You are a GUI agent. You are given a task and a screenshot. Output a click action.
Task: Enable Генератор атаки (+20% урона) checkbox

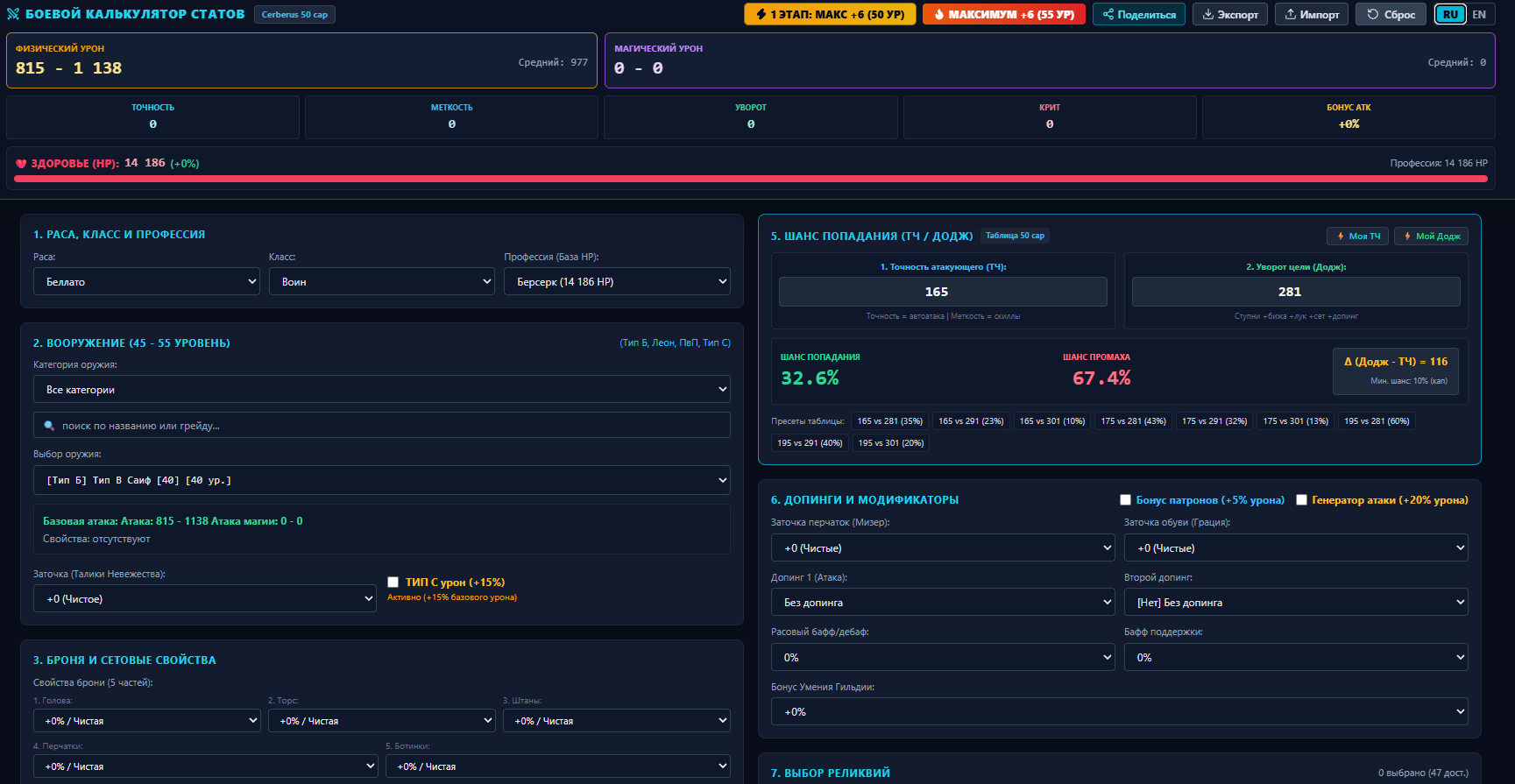[x=1302, y=500]
